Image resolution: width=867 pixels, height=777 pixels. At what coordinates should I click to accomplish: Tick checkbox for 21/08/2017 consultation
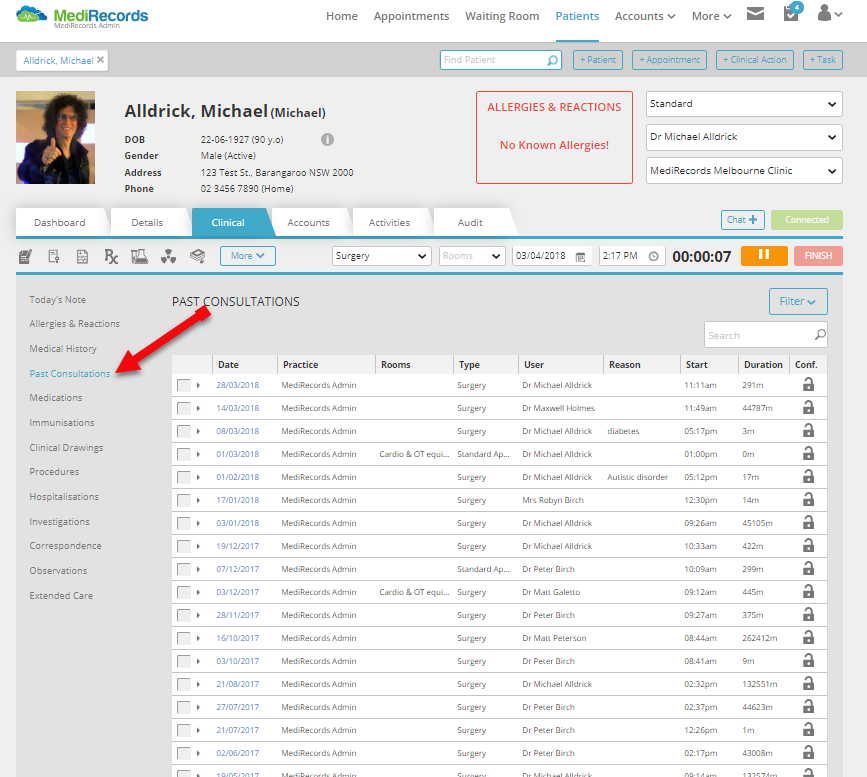tap(184, 685)
